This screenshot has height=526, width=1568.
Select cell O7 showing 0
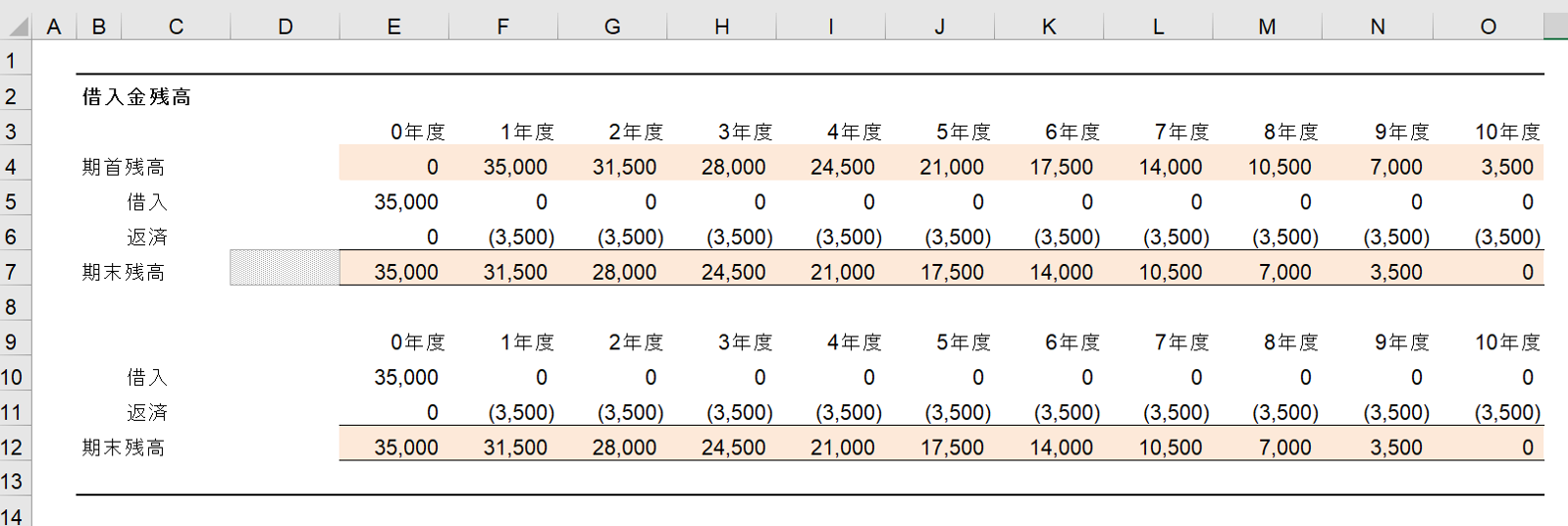pos(1527,273)
